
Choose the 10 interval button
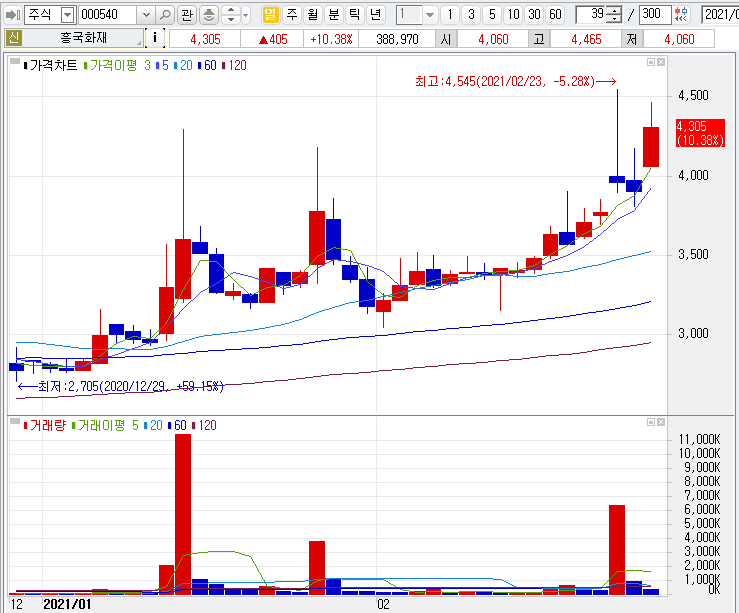[513, 15]
